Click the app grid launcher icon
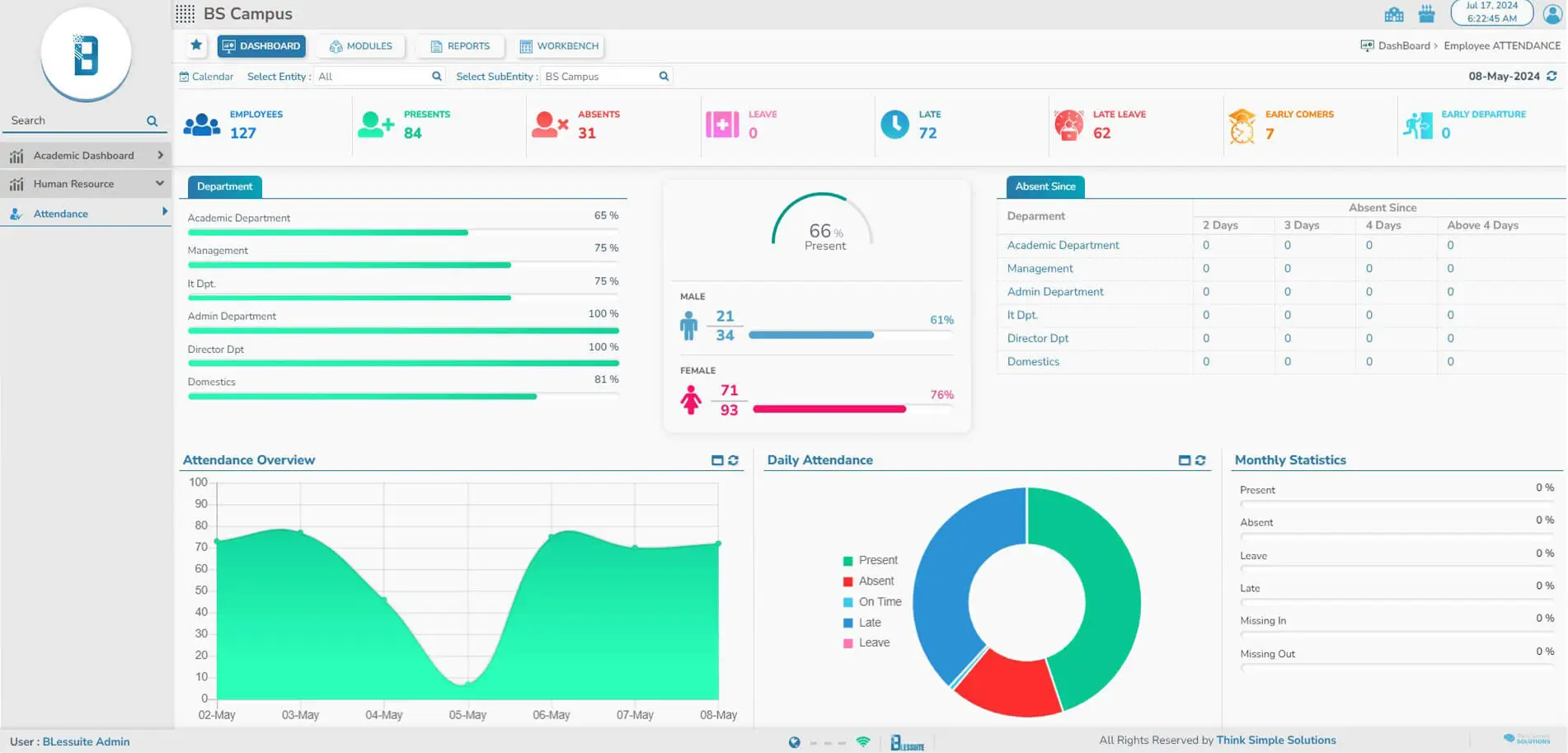 pos(185,14)
